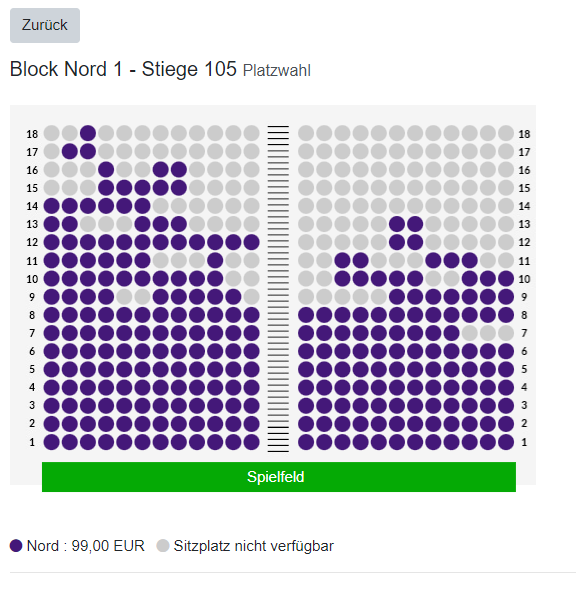Choose right available seat in row 12, right block
Image resolution: width=576 pixels, height=590 pixels.
tap(415, 242)
